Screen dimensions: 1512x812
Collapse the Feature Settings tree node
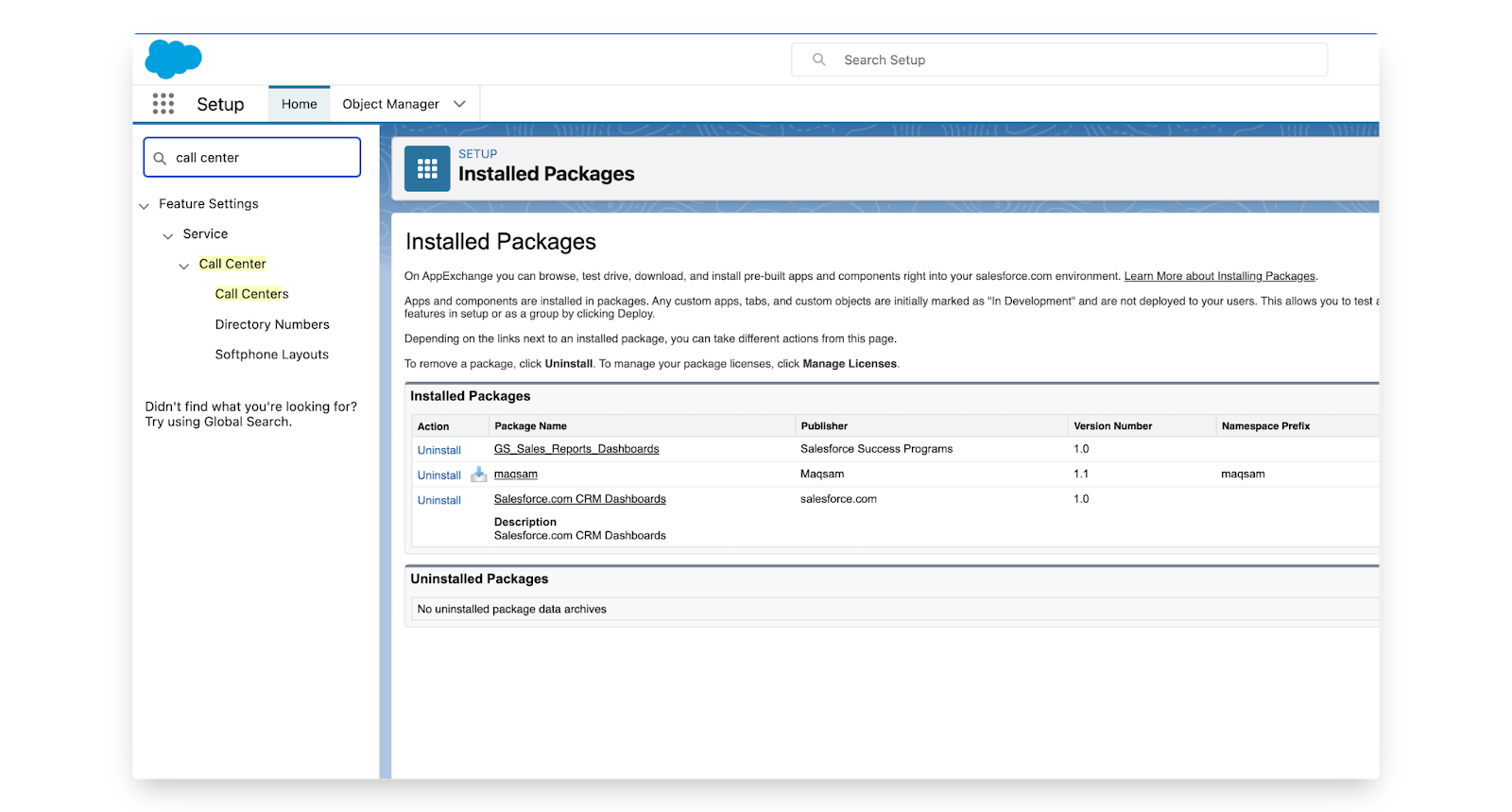[x=144, y=205]
